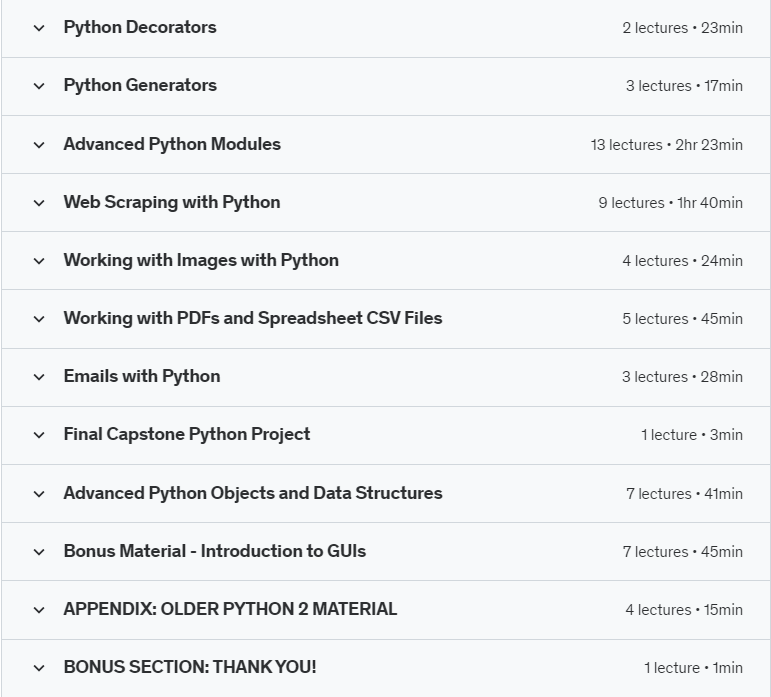This screenshot has width=771, height=697.
Task: Click the Final Capstone Python Project title
Action: click(x=187, y=434)
